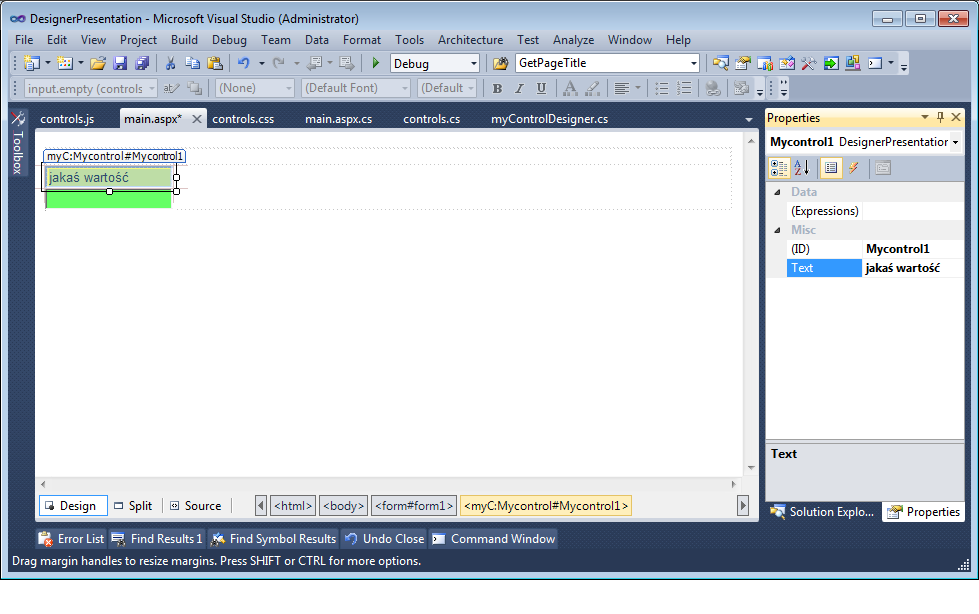Select the <form#form1> tag breadcrumb

click(414, 505)
